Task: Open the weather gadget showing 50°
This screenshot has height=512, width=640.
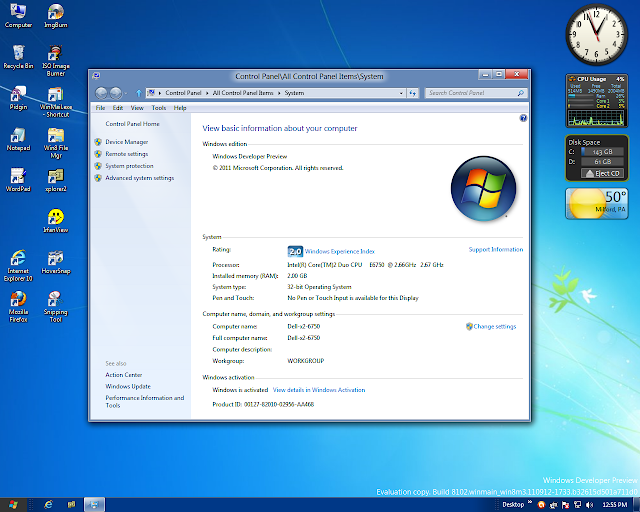Action: click(x=596, y=203)
